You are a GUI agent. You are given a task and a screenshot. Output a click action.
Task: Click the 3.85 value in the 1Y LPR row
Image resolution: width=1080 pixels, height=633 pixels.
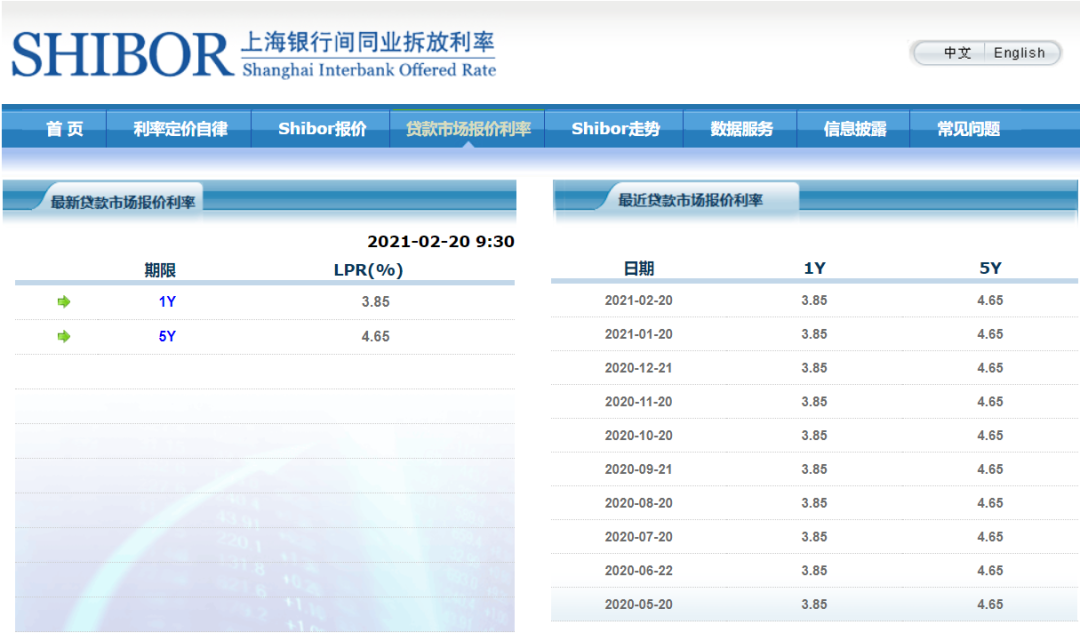point(375,302)
